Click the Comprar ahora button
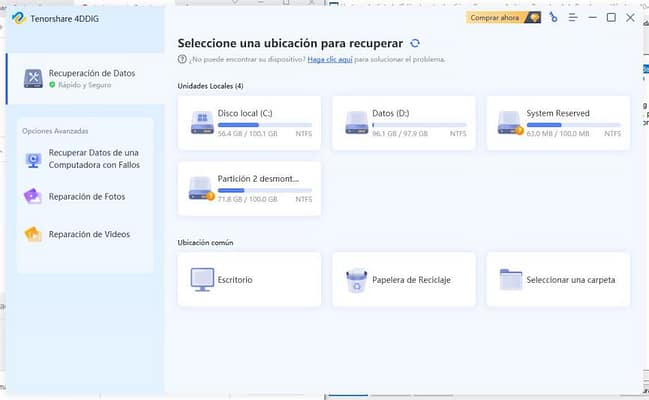 pyautogui.click(x=503, y=18)
